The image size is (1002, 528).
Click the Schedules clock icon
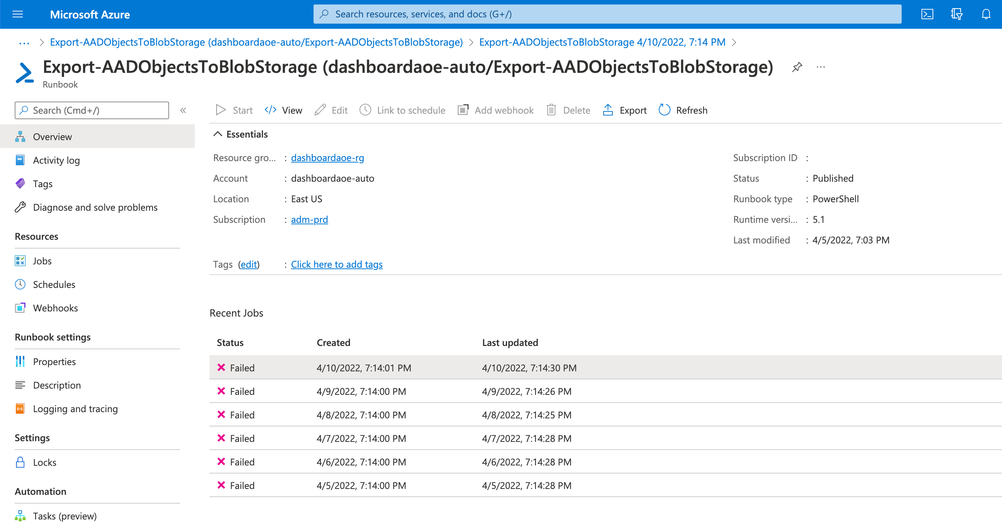tap(20, 284)
